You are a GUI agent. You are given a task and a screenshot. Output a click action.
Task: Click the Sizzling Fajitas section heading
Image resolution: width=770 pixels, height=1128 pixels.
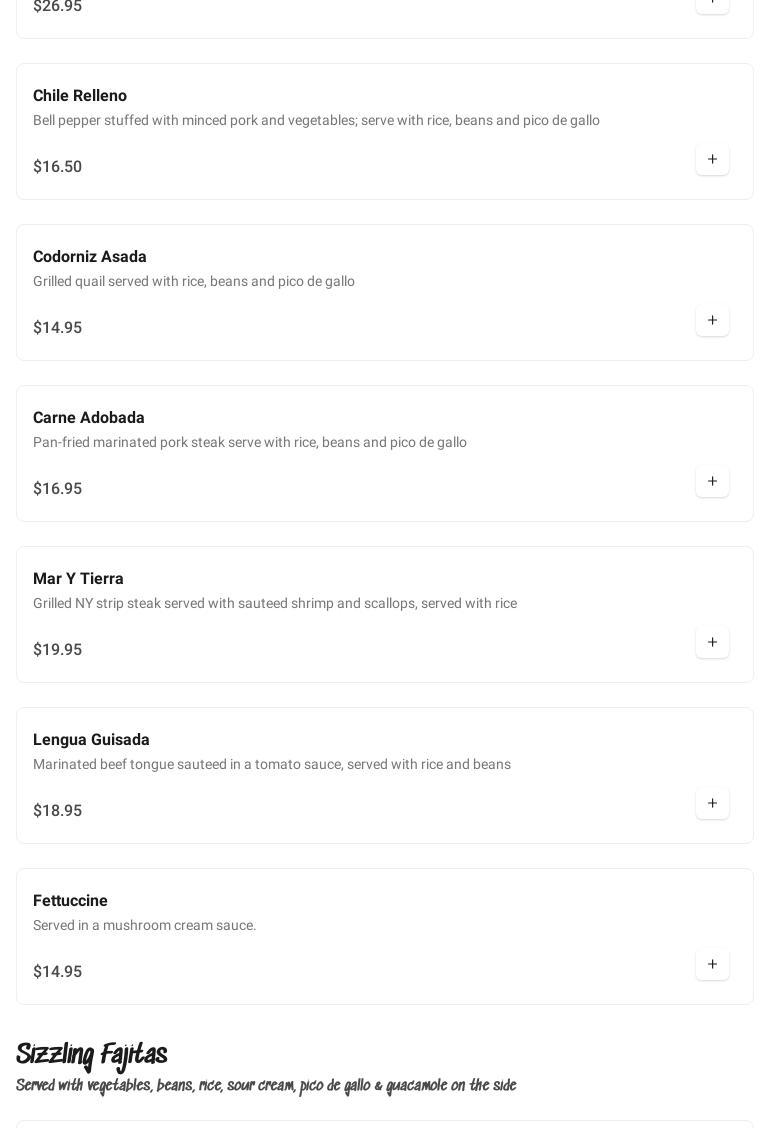[x=92, y=1055]
